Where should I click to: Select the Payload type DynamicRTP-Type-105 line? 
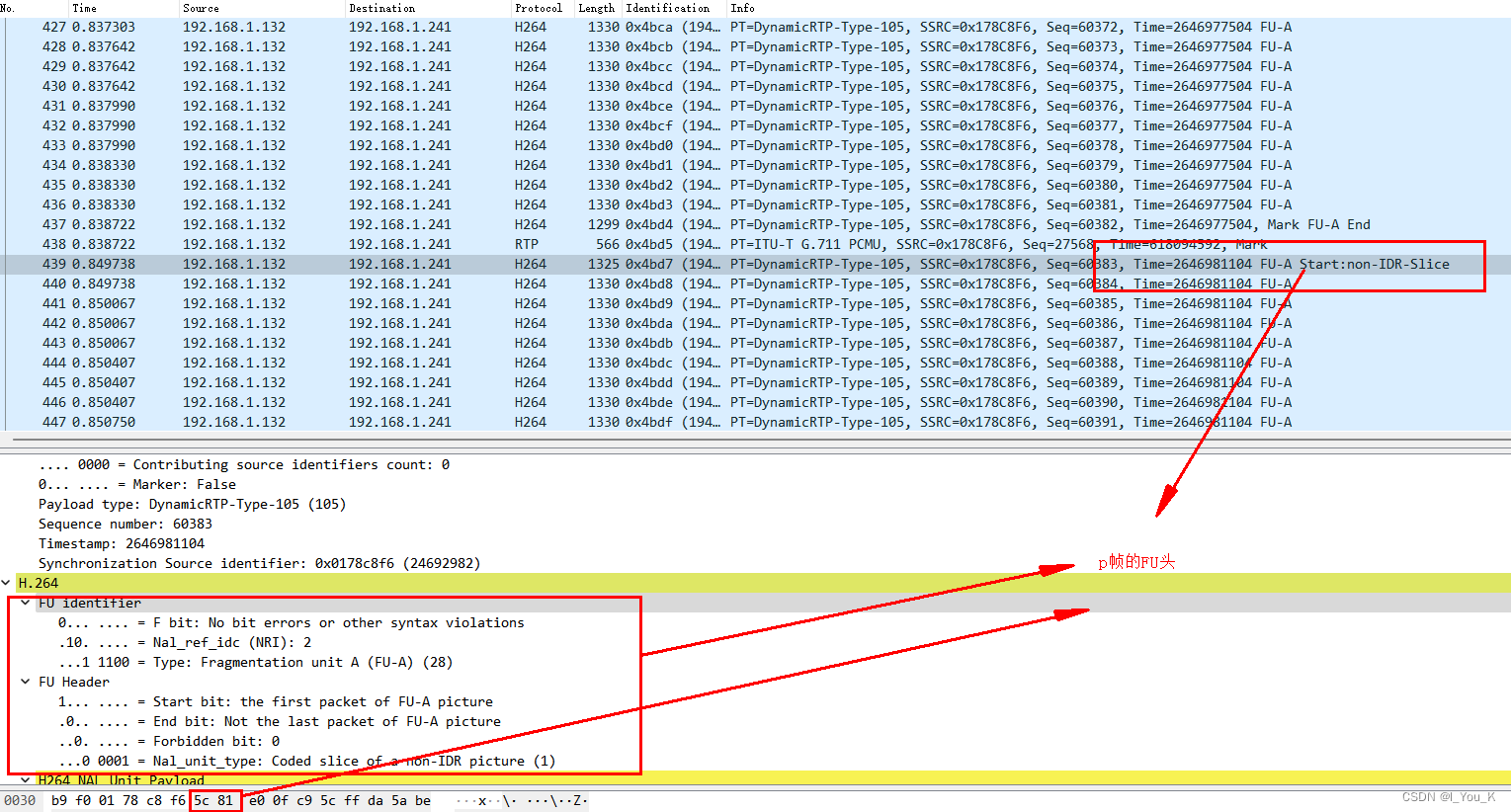[192, 504]
